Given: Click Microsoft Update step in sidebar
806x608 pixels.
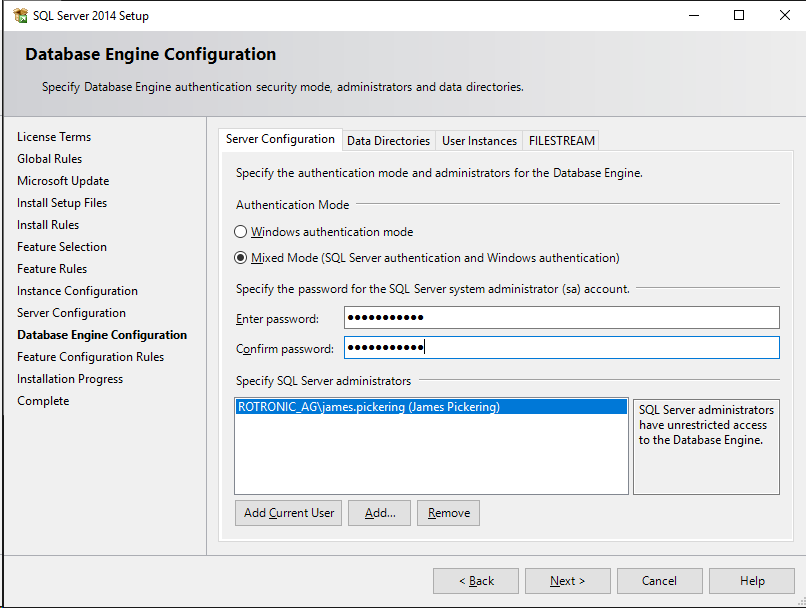Looking at the screenshot, I should tap(63, 181).
